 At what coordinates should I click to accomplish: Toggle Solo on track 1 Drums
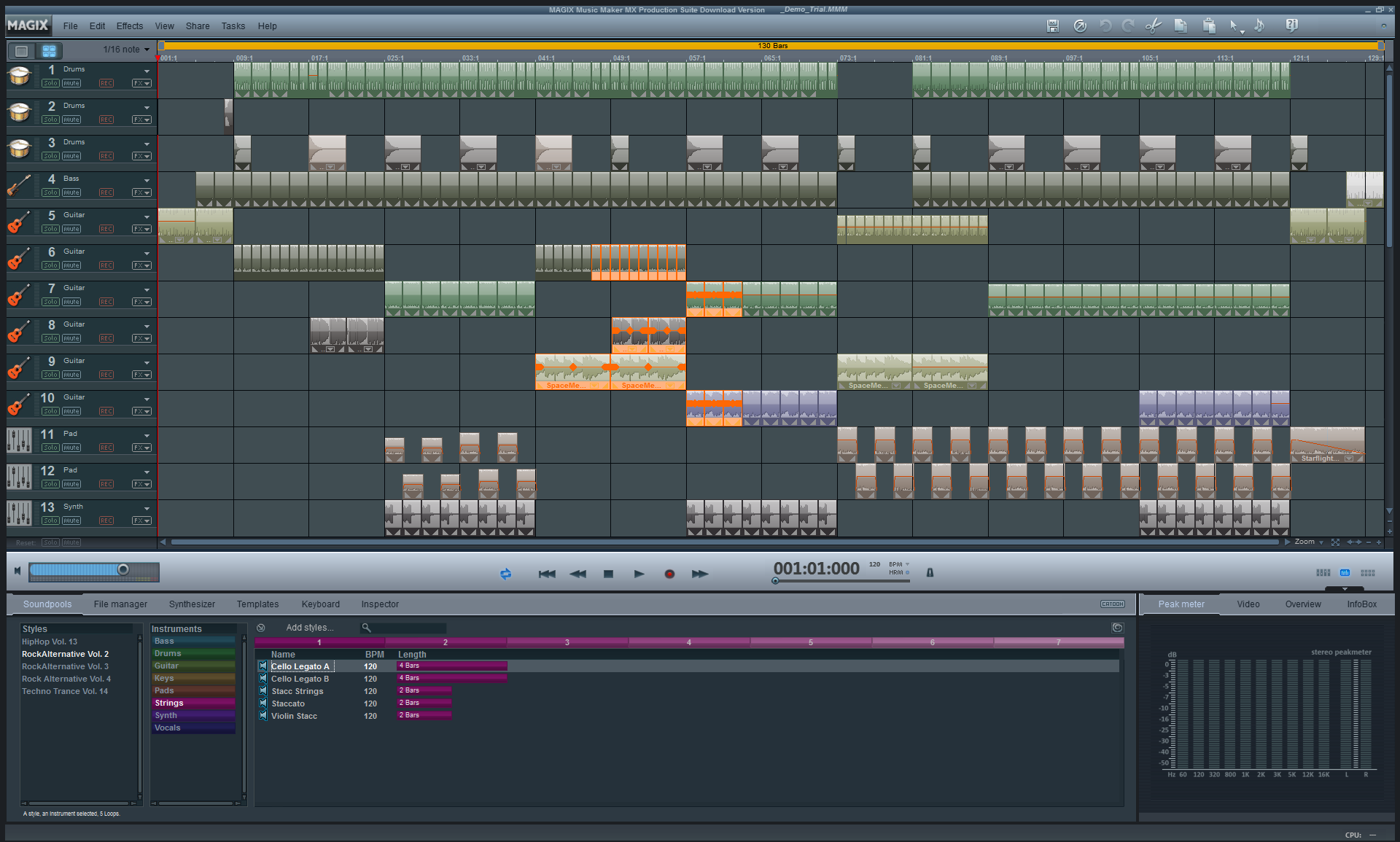[50, 83]
